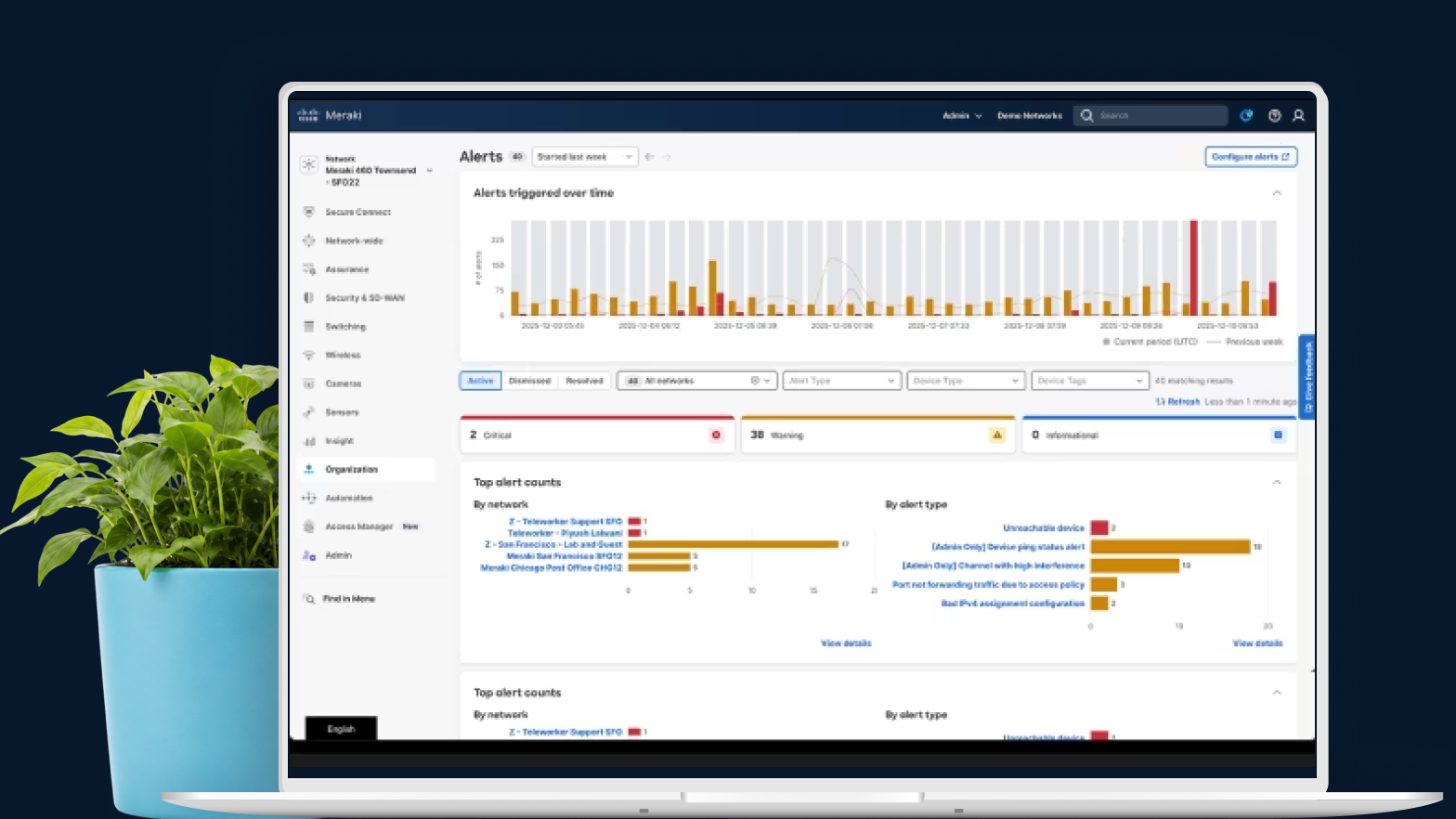This screenshot has height=819, width=1456.
Task: Click in the header Search field
Action: point(1151,115)
